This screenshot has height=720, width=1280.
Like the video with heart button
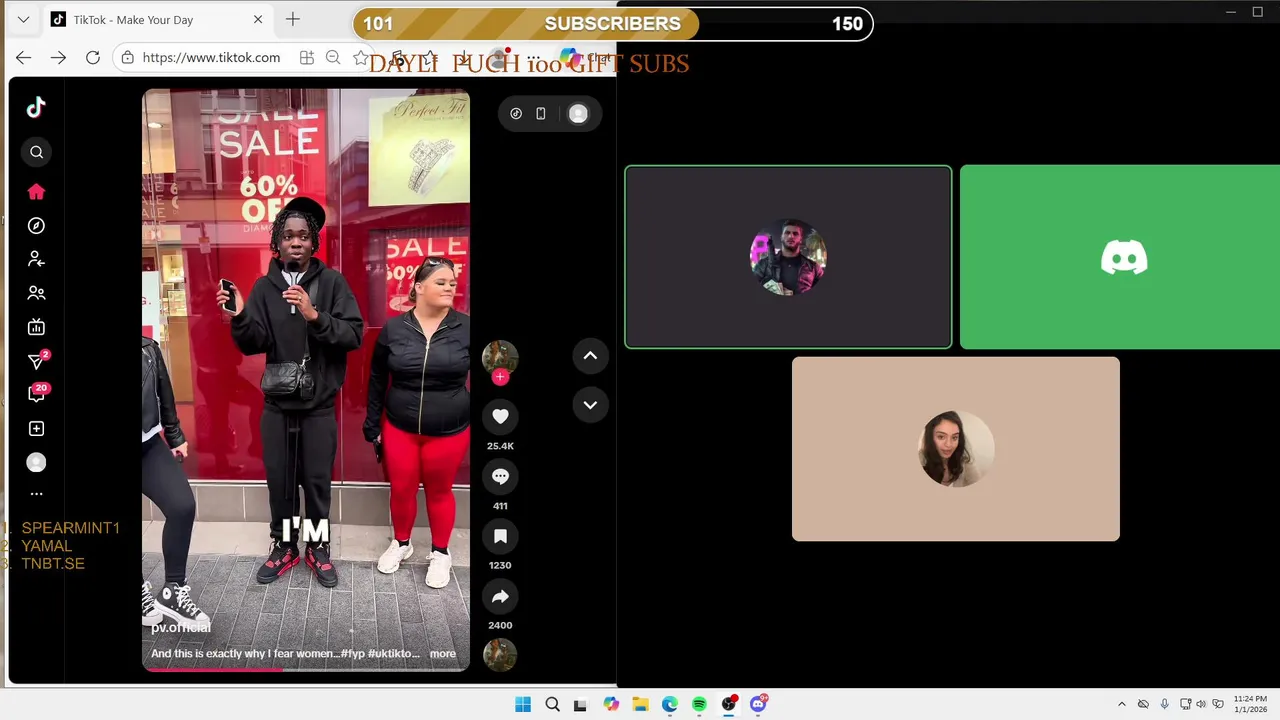pyautogui.click(x=500, y=416)
